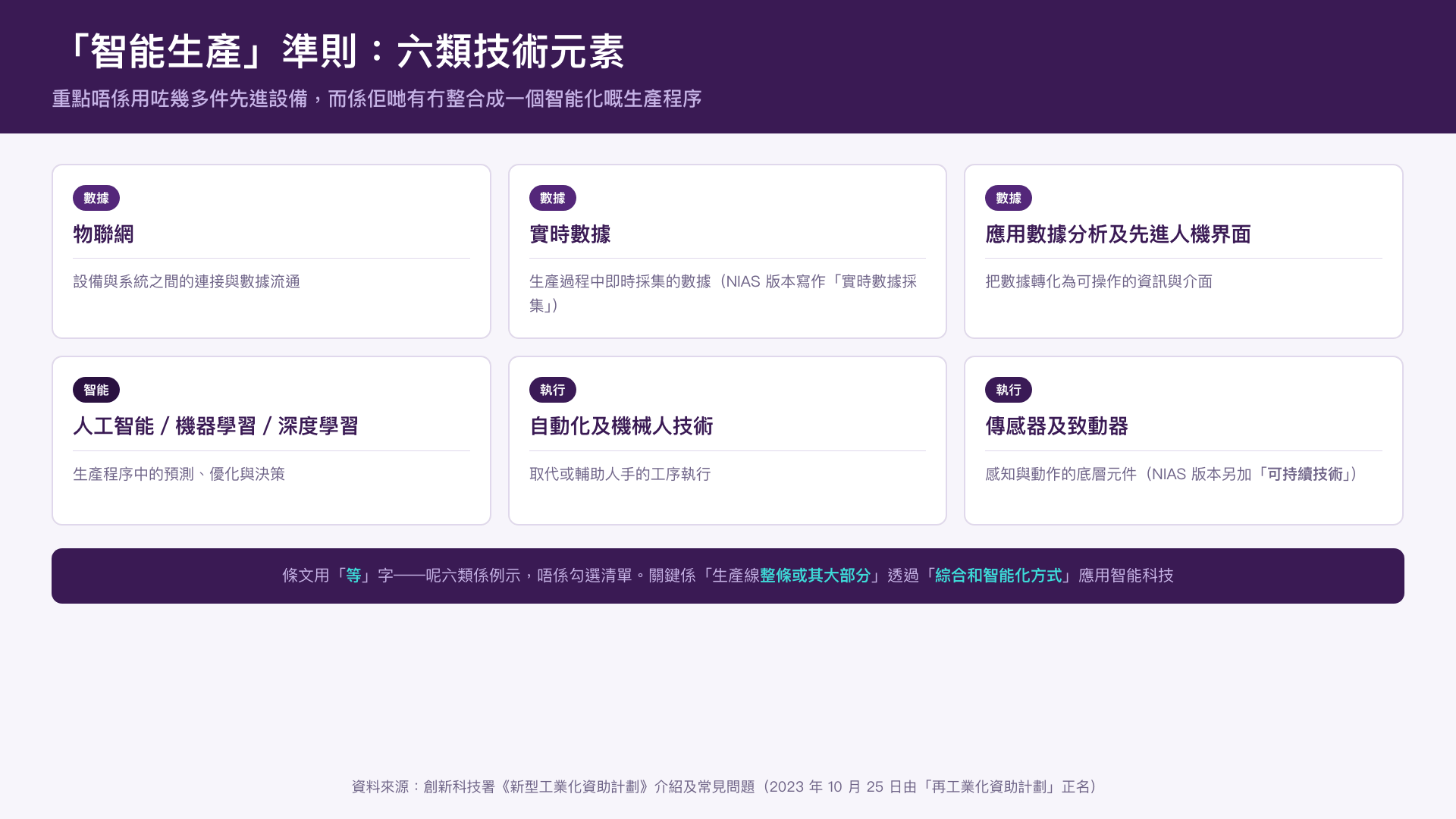Click the heading 應用數據分析及先進人機界面
Viewport: 1456px width, 819px height.
point(1118,234)
